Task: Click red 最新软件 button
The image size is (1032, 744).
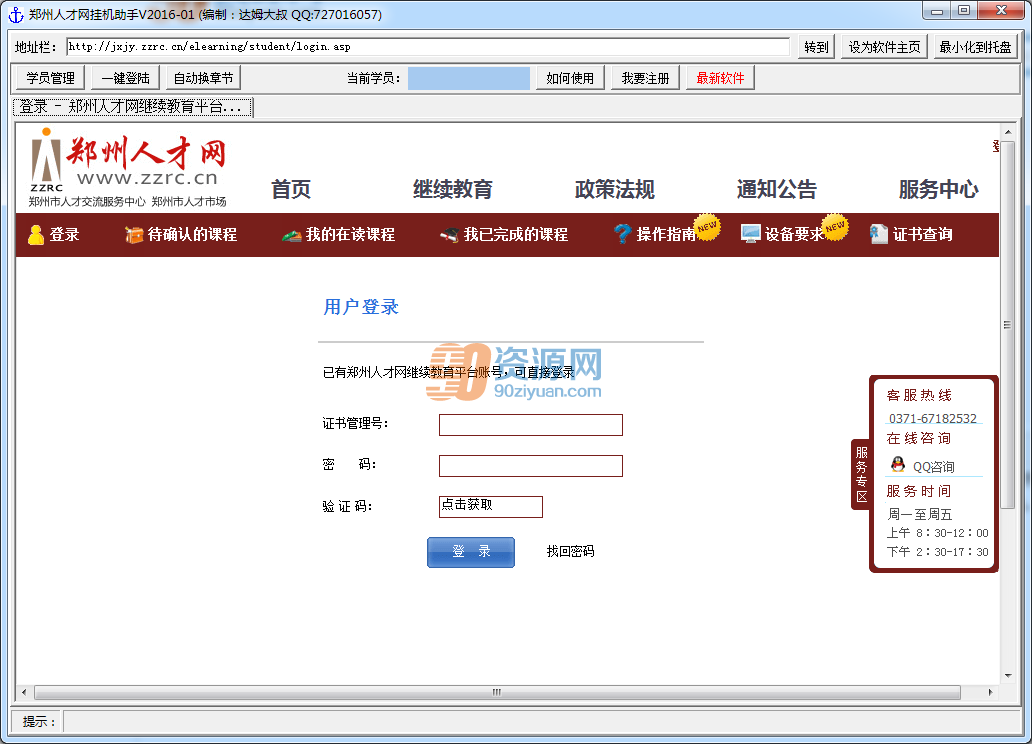Action: tap(720, 78)
